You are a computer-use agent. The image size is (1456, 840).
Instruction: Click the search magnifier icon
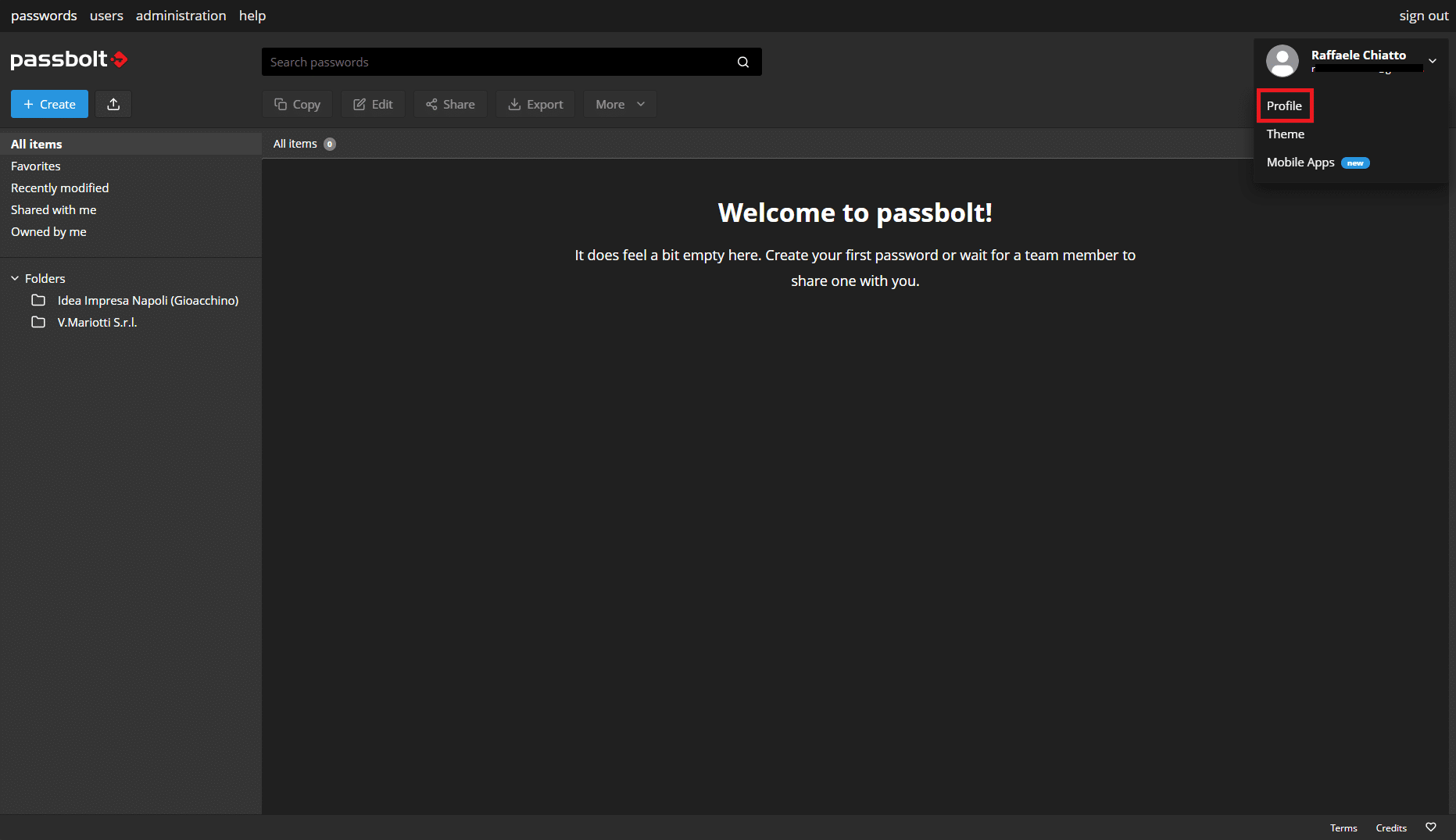click(x=743, y=63)
